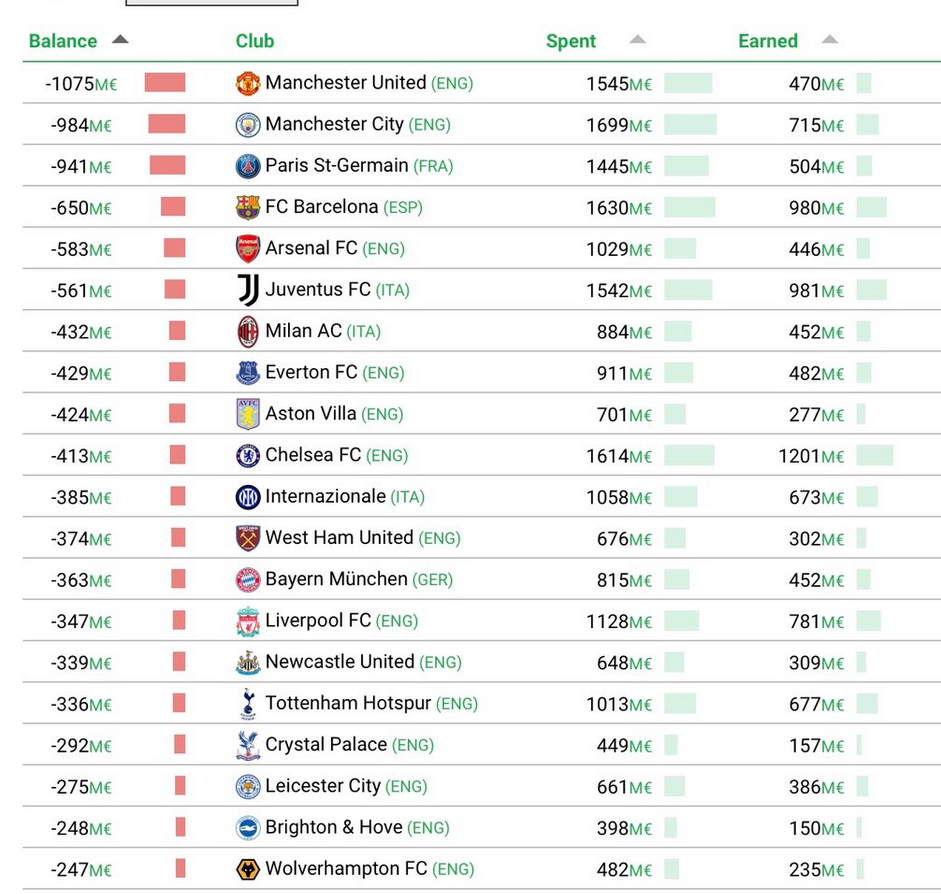This screenshot has width=941, height=894.
Task: Sort by Earned using its header
Action: (x=768, y=41)
